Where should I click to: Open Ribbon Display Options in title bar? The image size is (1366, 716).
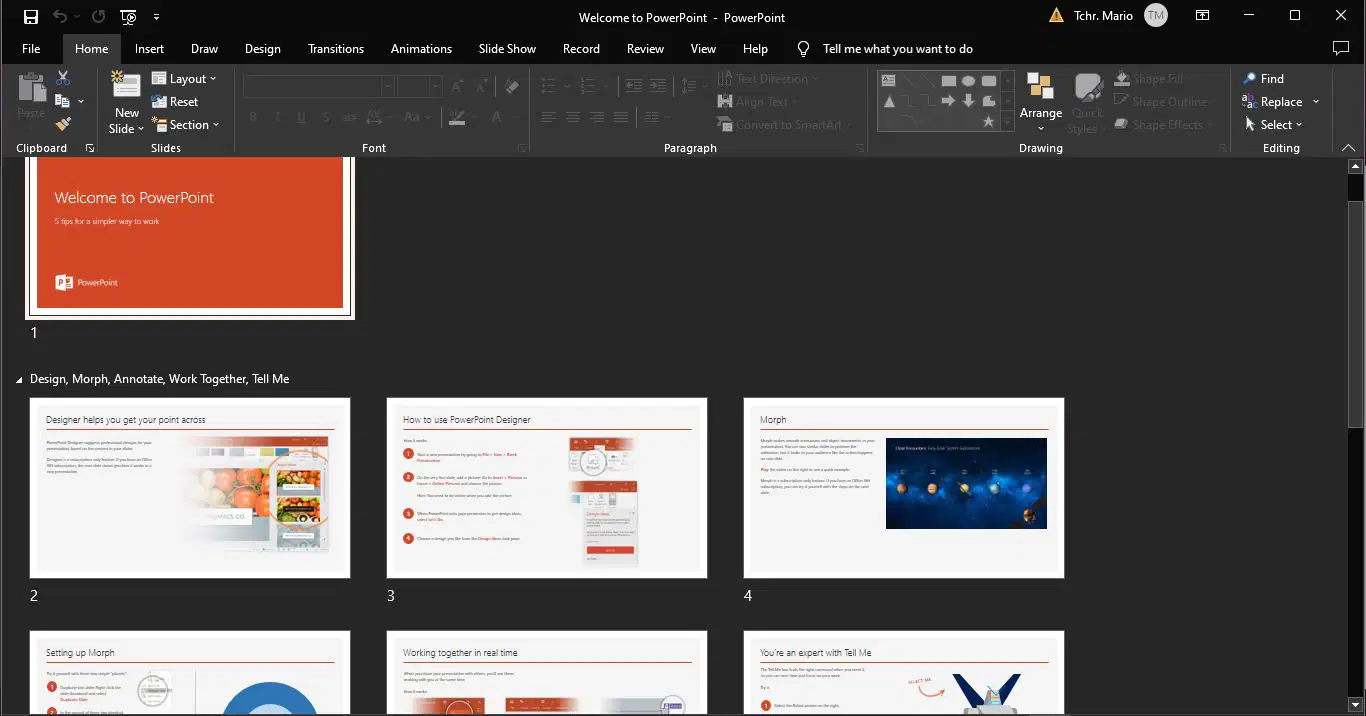click(x=1203, y=16)
